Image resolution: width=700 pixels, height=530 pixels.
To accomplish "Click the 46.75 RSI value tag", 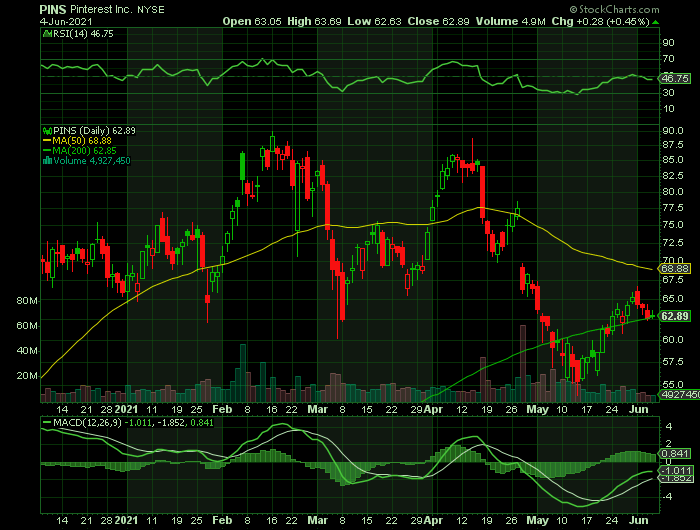I will (x=675, y=78).
